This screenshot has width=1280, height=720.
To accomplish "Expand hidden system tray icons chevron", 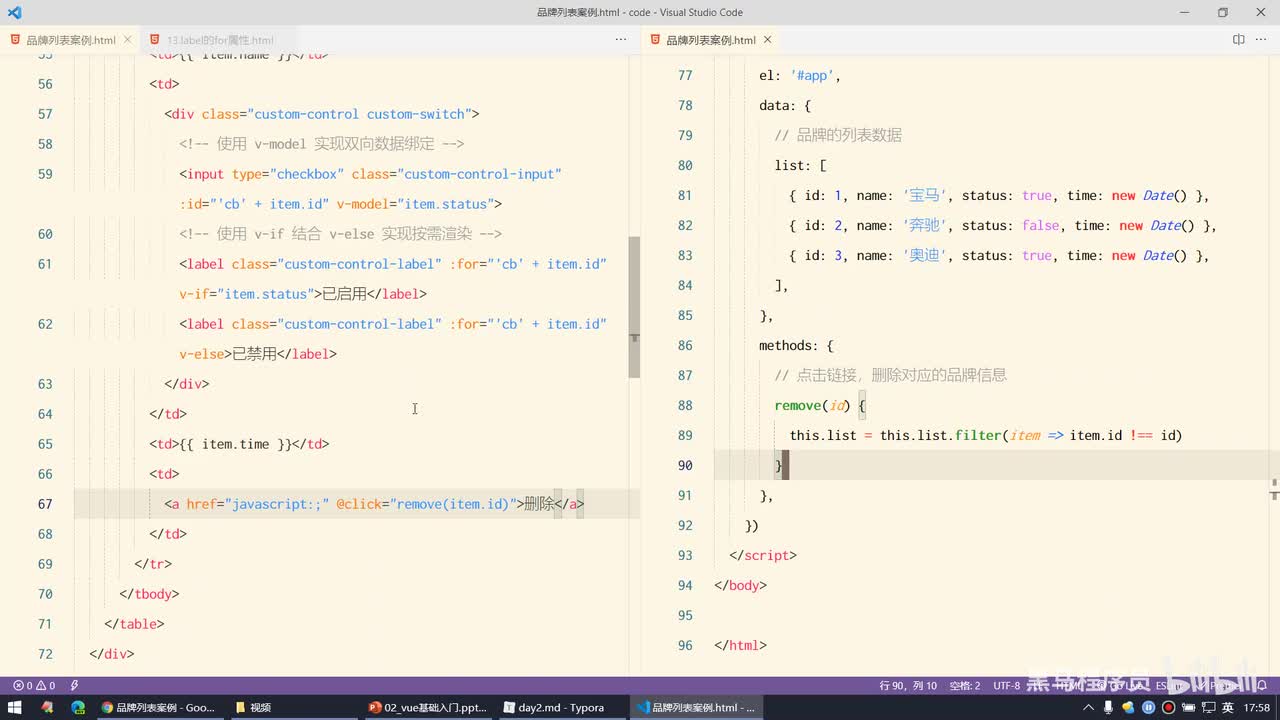I will 1090,707.
